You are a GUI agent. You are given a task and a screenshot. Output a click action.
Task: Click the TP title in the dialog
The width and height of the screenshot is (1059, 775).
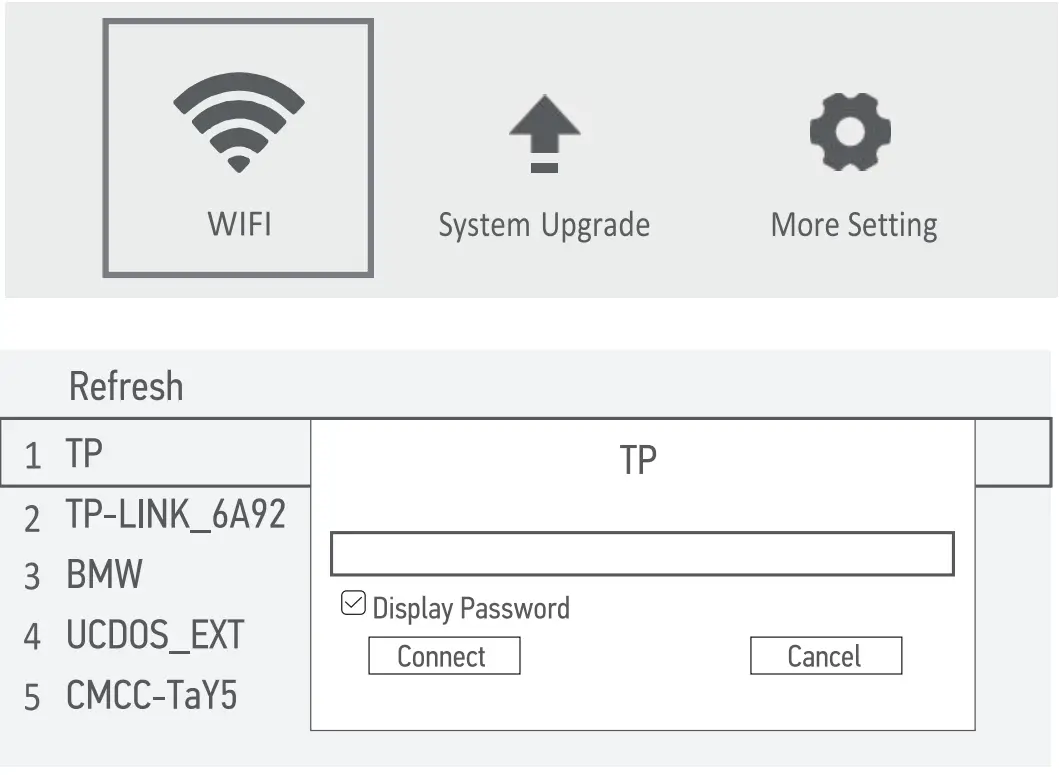[638, 460]
